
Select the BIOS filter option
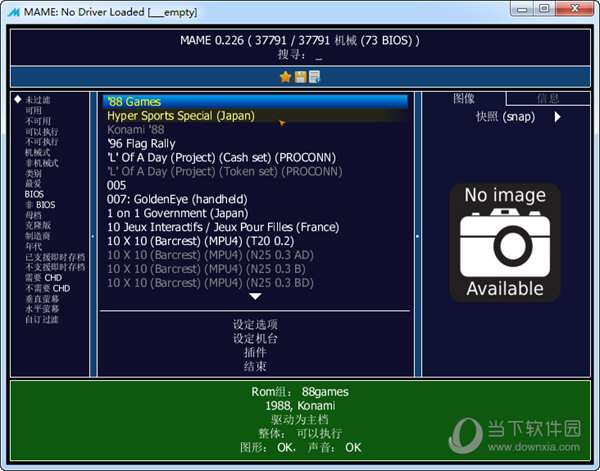34,194
